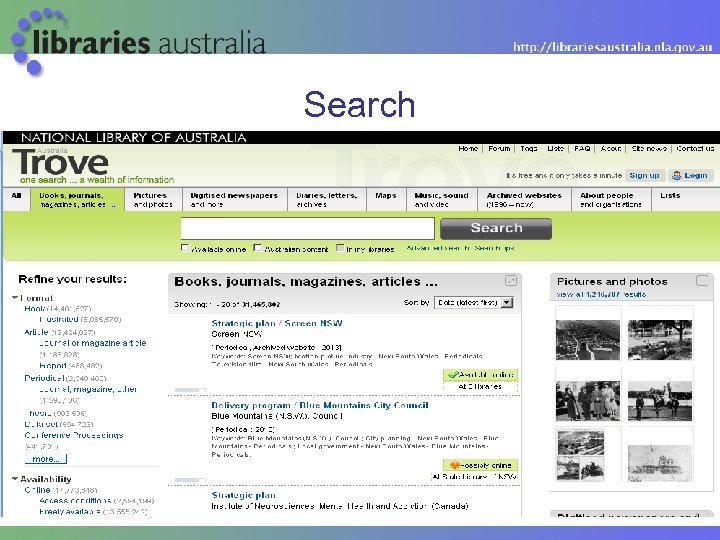Open the group of women photo thumbnail
720x540 pixels.
(x=588, y=400)
